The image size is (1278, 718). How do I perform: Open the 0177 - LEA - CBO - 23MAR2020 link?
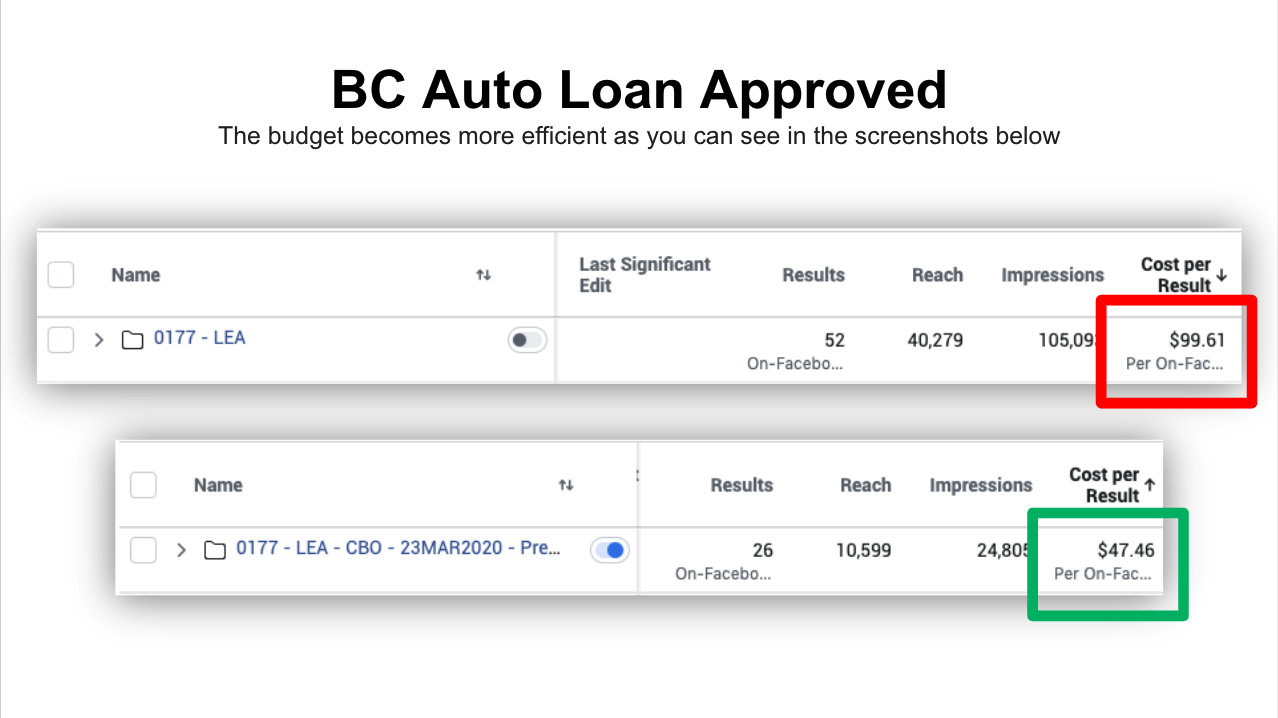397,548
